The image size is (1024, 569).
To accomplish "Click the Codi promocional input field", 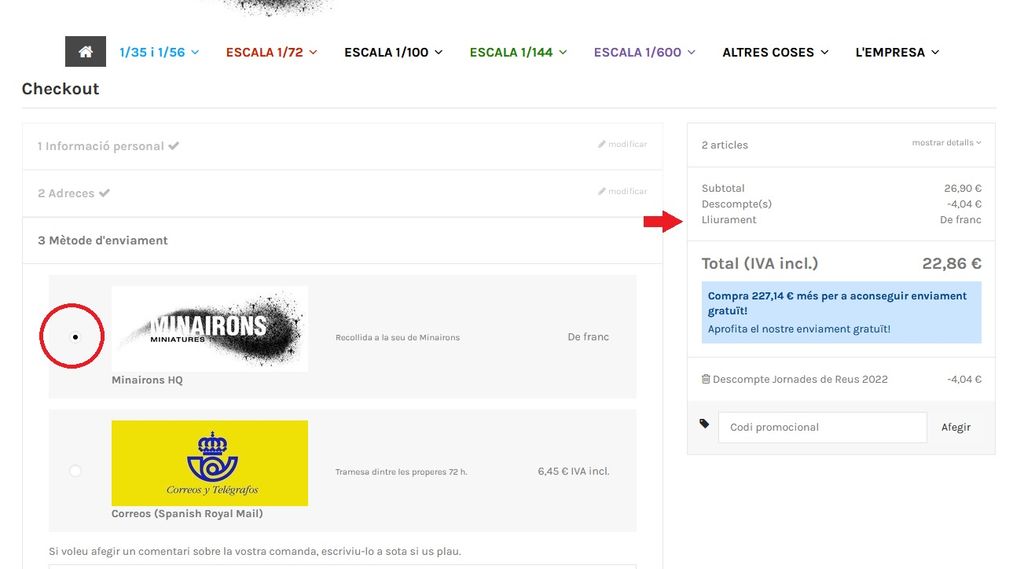I will click(x=822, y=427).
